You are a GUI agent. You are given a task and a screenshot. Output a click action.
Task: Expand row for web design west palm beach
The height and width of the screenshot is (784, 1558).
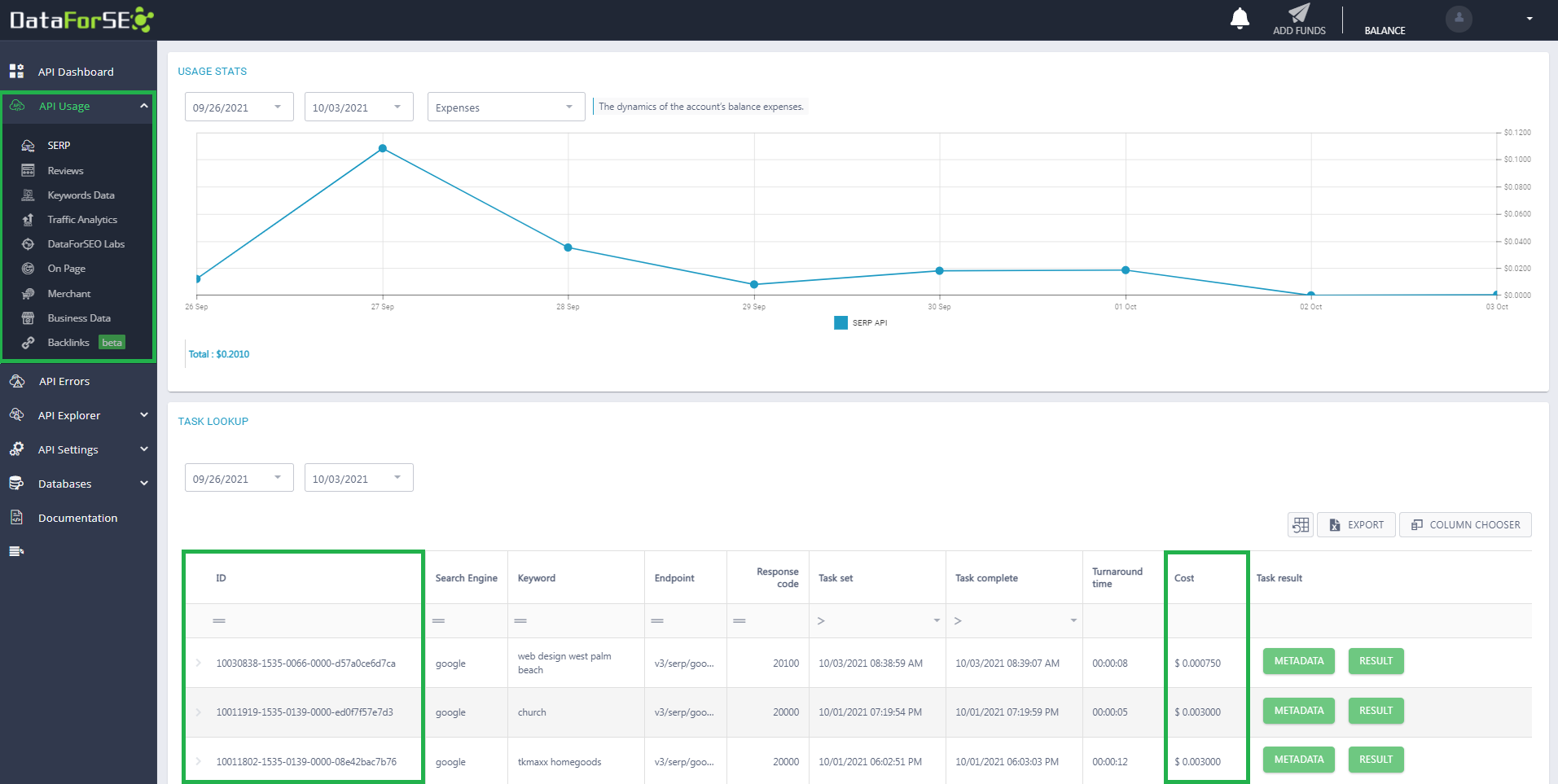[x=198, y=663]
